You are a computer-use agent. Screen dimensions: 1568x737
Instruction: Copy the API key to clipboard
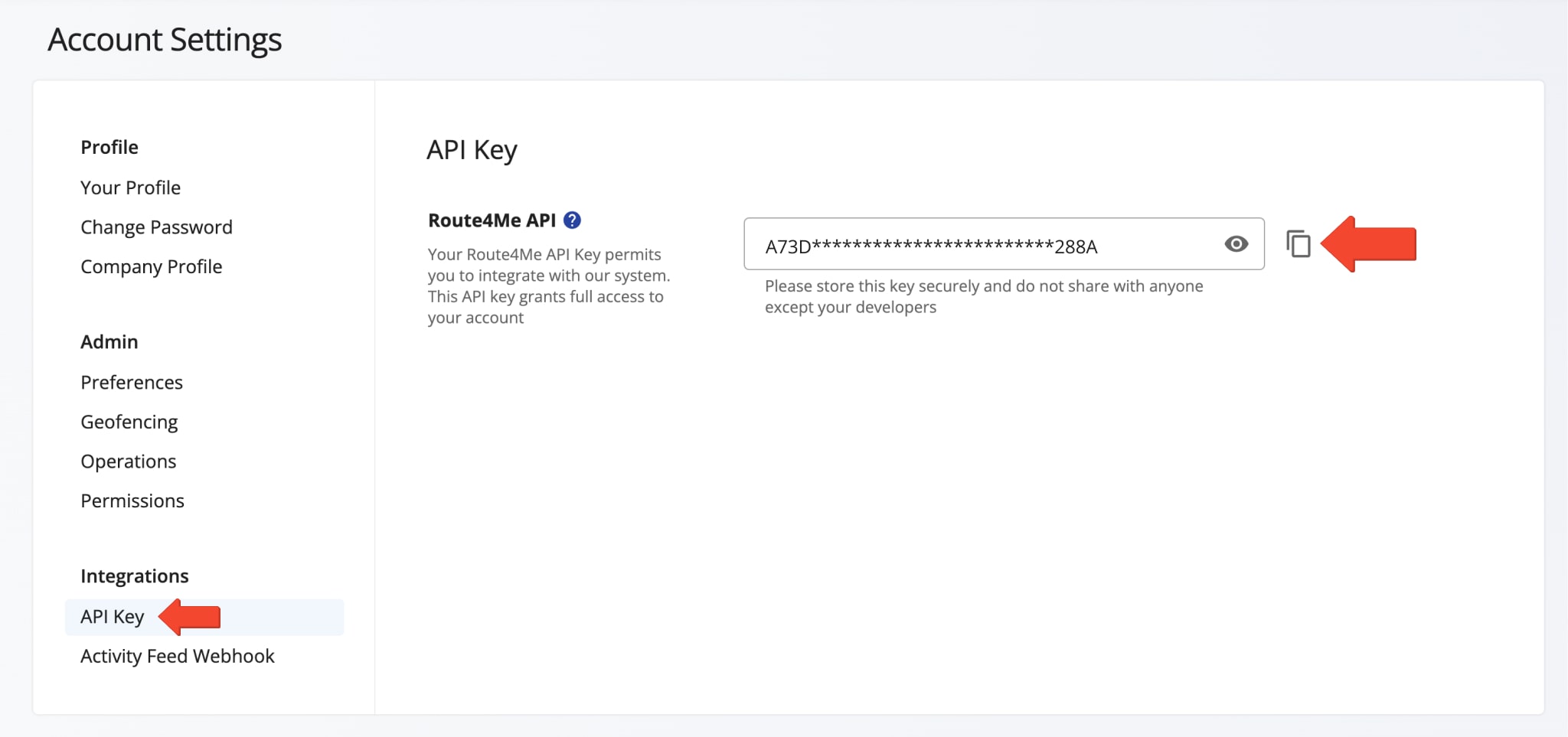pyautogui.click(x=1298, y=244)
